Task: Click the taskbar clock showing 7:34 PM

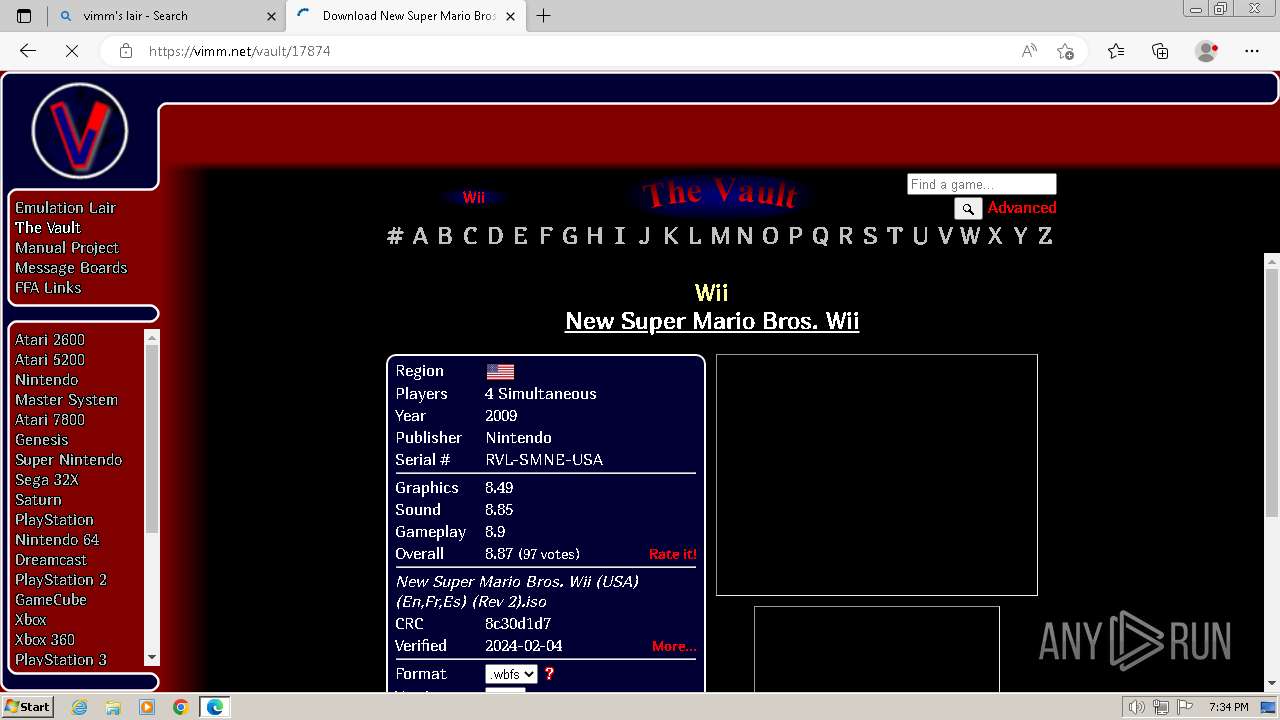Action: (1228, 707)
